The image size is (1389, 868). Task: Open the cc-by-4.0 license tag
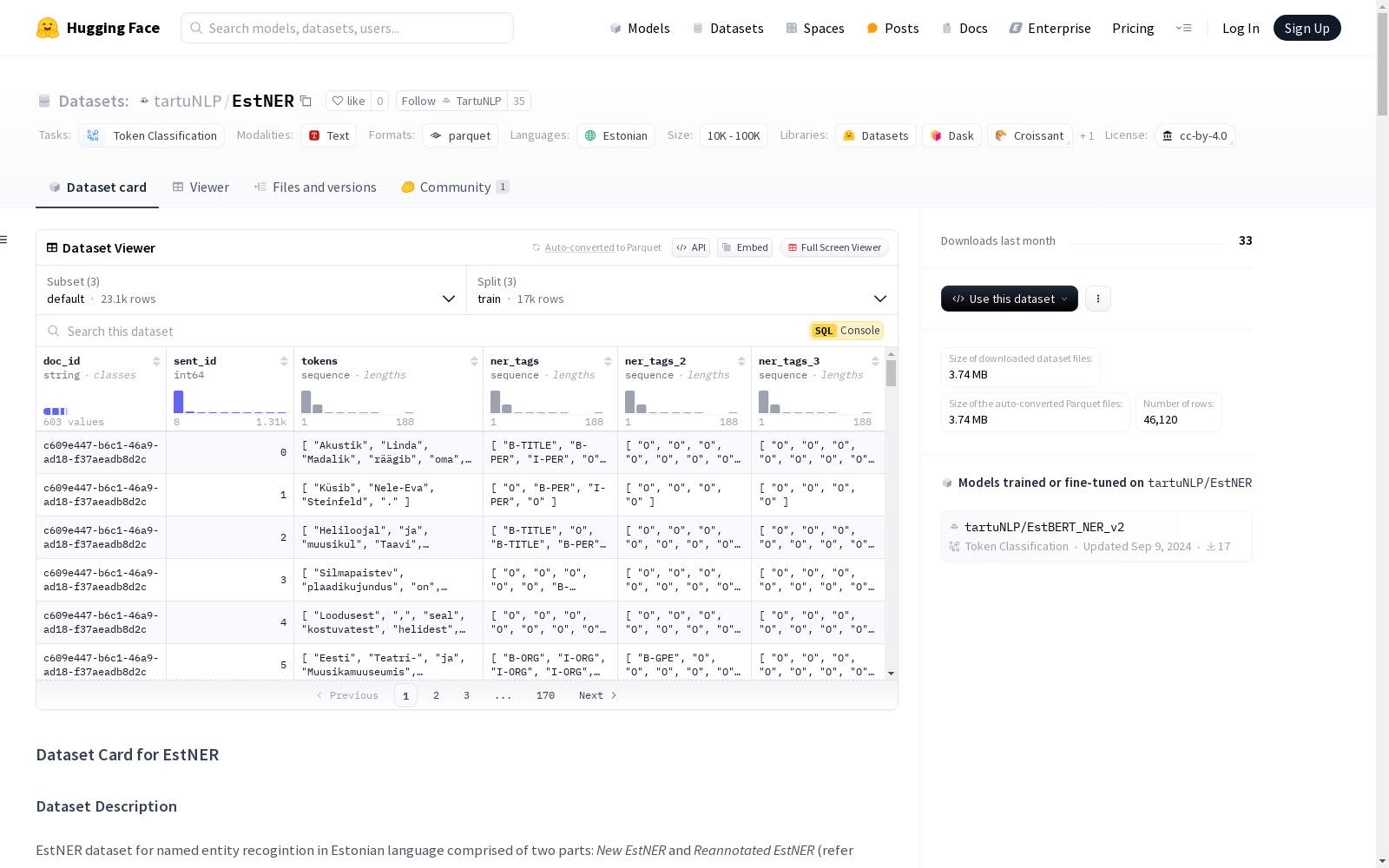[1195, 135]
